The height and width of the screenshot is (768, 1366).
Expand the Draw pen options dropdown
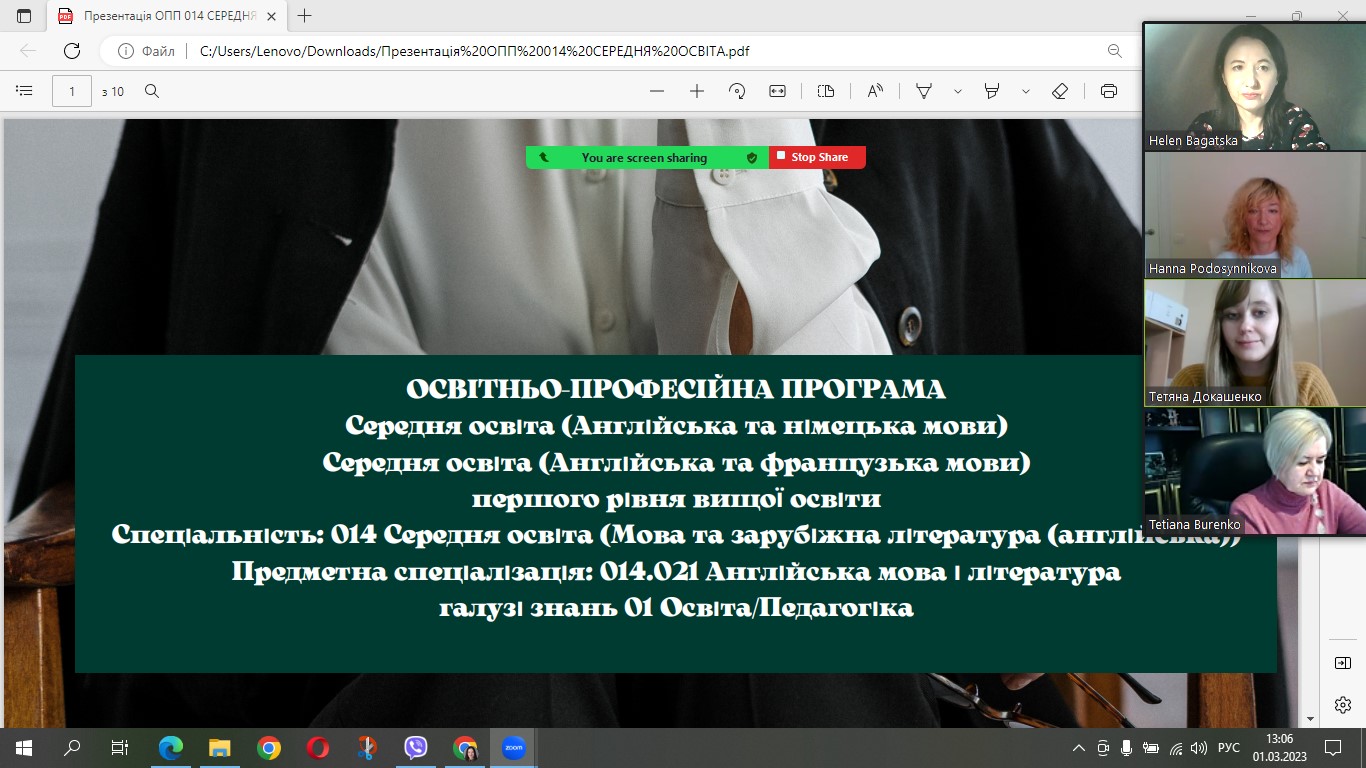(958, 91)
